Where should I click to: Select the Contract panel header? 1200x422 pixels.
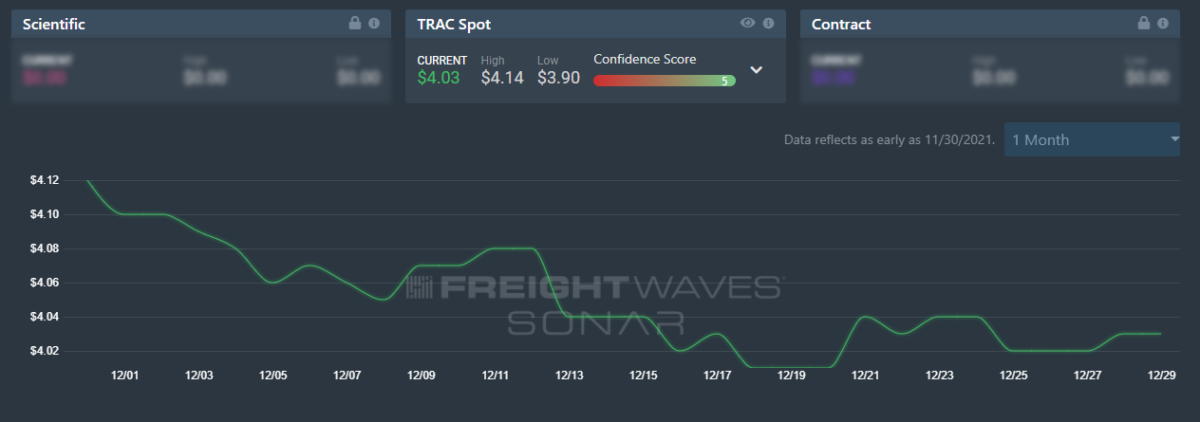pos(841,24)
